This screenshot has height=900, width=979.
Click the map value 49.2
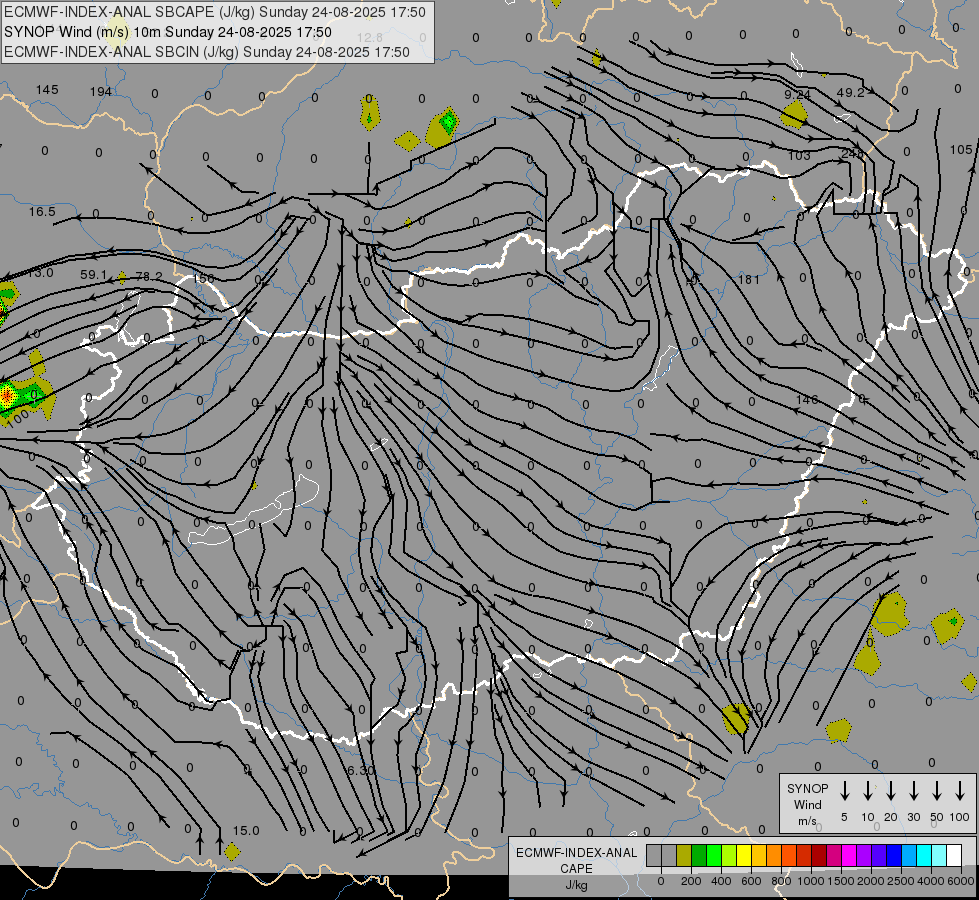point(850,93)
